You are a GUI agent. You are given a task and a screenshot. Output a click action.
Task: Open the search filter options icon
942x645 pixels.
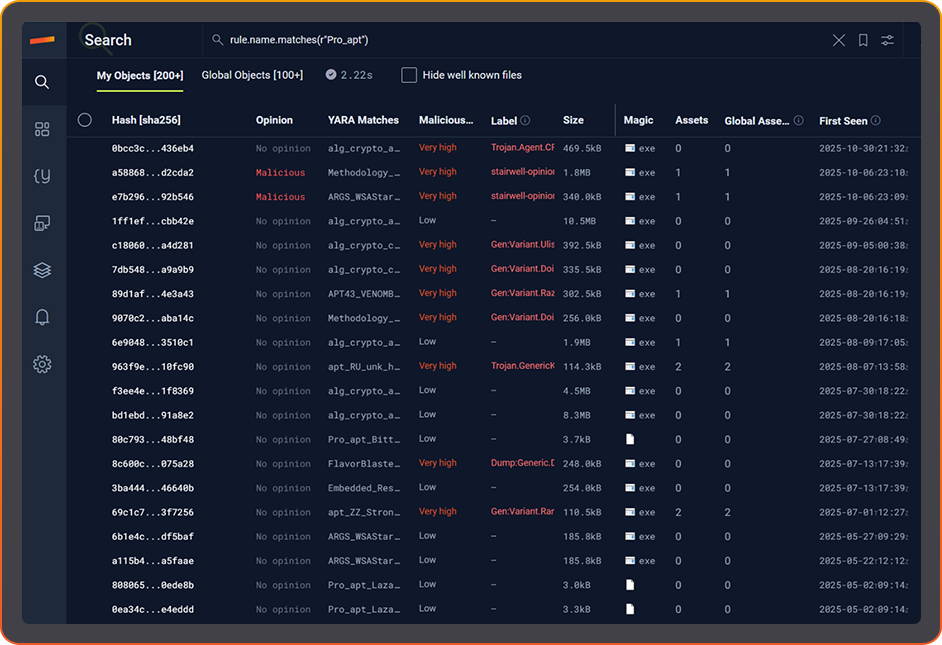tap(887, 40)
